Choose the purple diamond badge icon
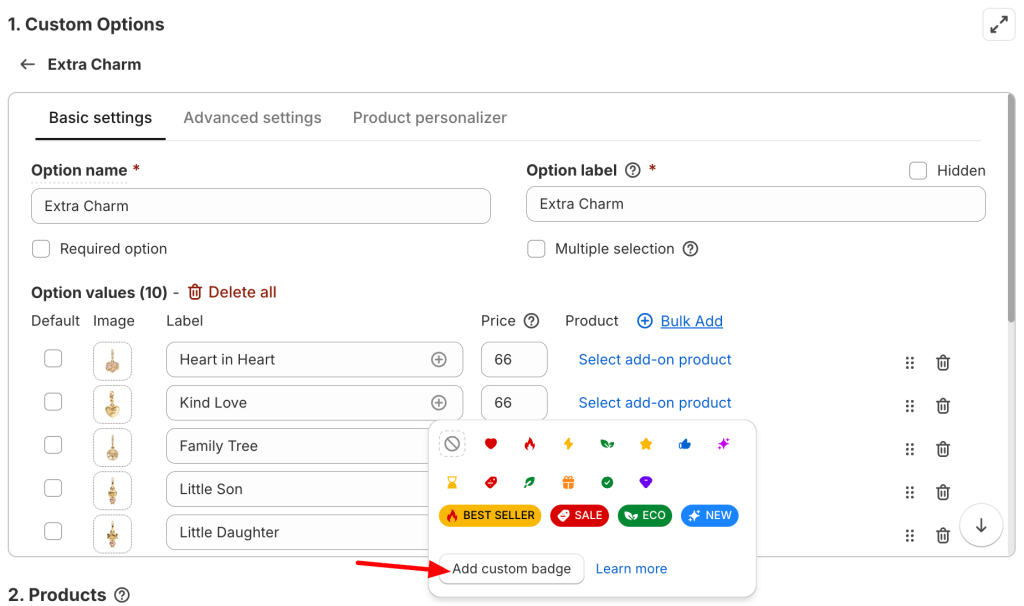 coord(645,482)
